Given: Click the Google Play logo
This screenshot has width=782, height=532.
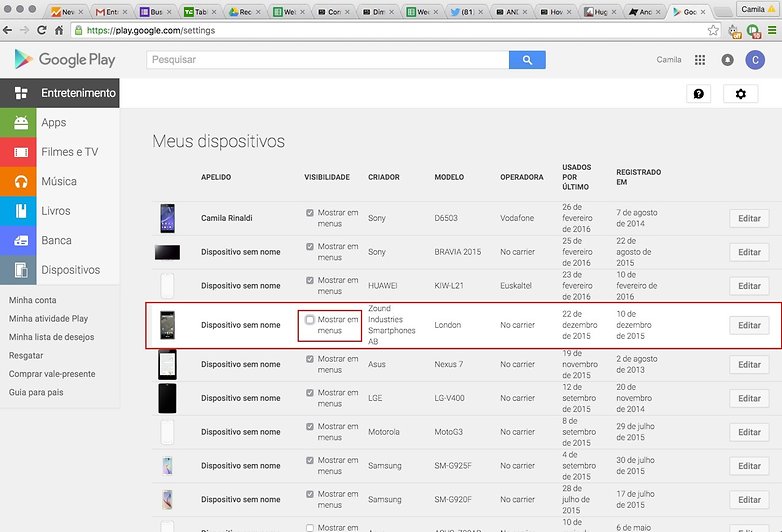Looking at the screenshot, I should tap(65, 60).
